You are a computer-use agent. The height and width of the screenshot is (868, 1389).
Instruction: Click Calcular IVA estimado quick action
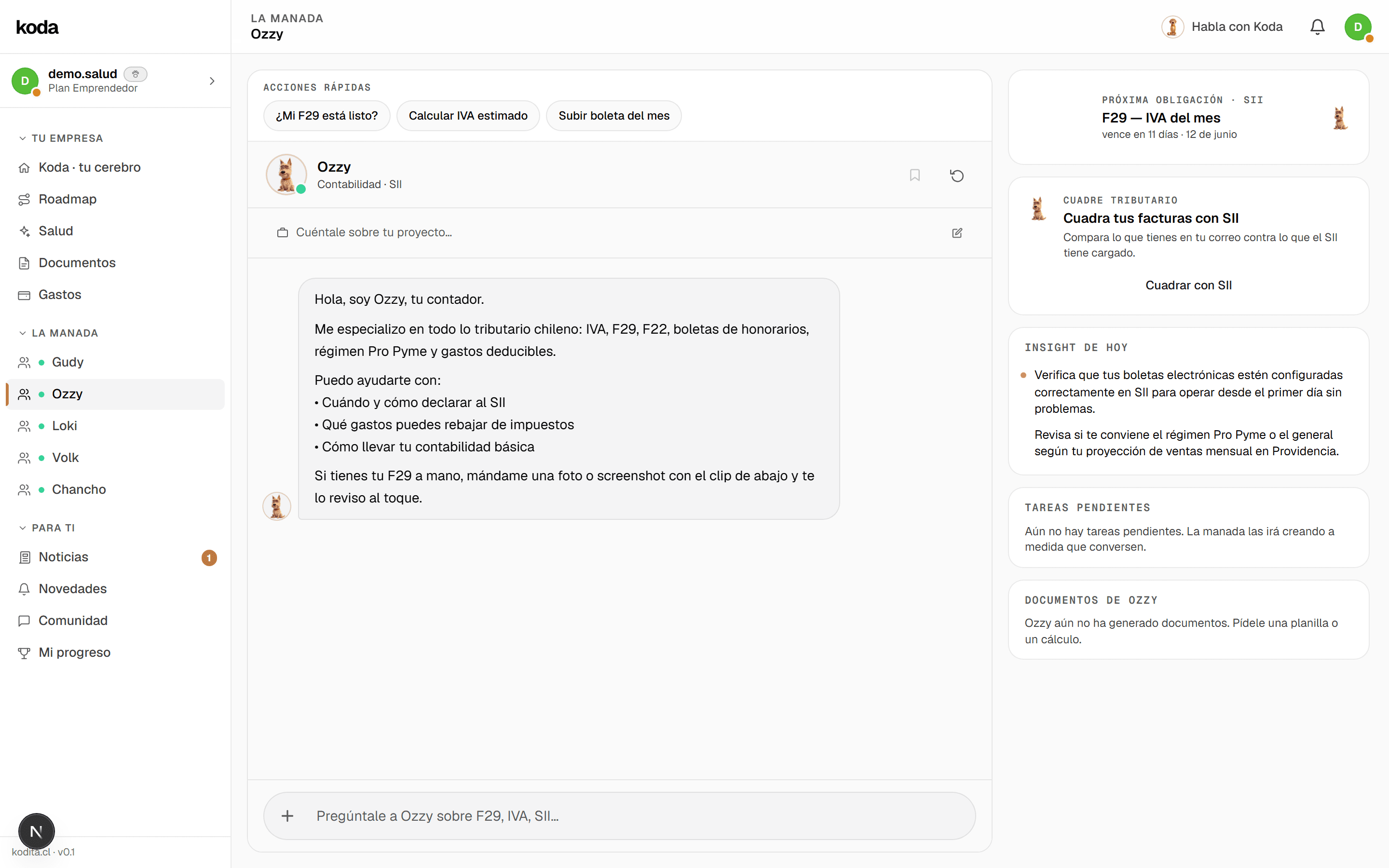click(468, 116)
